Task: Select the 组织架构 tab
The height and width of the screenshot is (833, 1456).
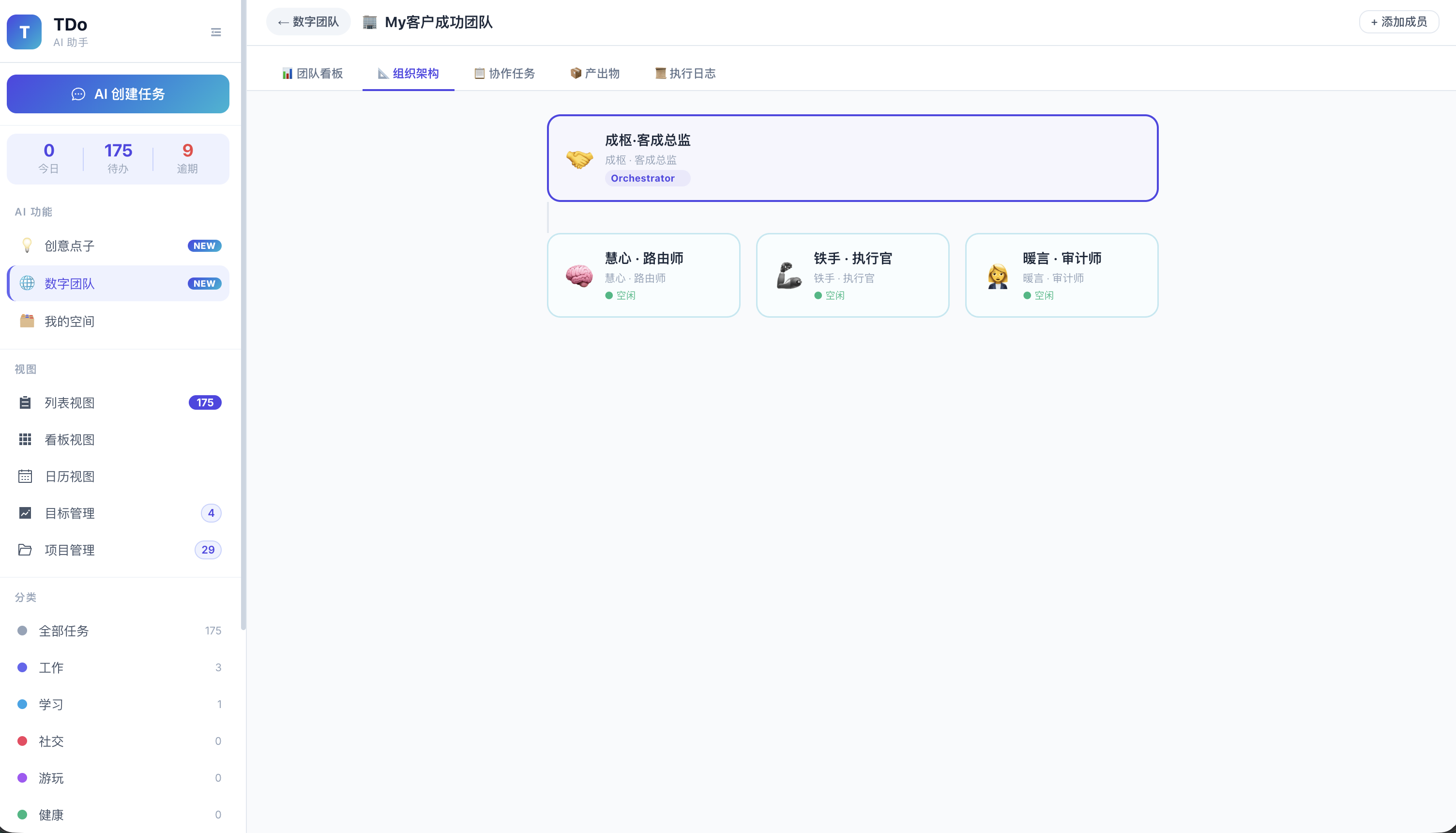Action: click(409, 74)
